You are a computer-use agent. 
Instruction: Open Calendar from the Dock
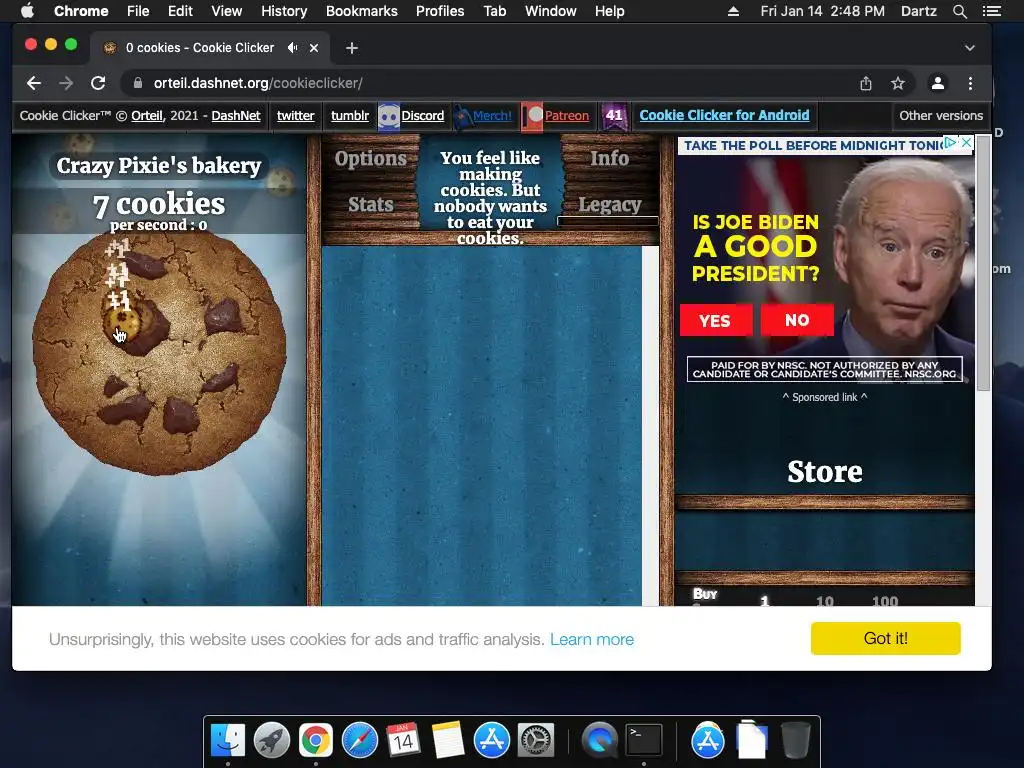tap(404, 741)
